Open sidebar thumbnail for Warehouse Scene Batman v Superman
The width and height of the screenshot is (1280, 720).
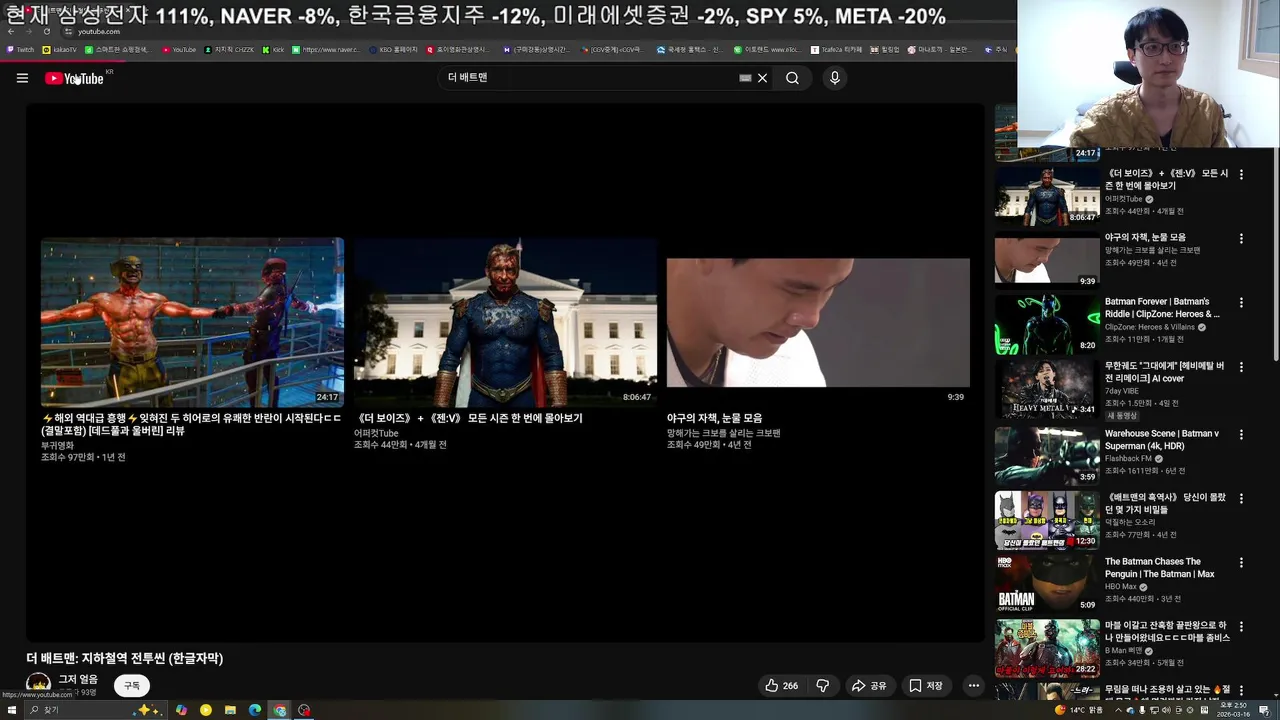click(1047, 456)
